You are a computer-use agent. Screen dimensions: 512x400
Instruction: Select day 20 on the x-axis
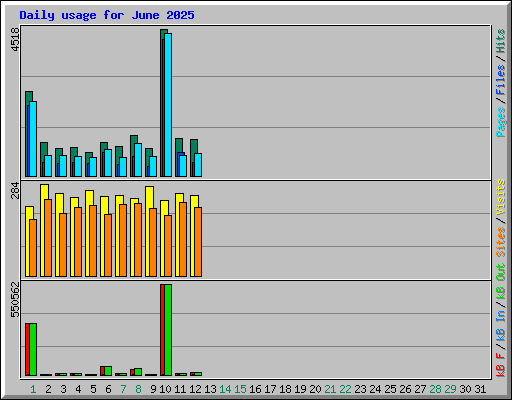click(315, 389)
